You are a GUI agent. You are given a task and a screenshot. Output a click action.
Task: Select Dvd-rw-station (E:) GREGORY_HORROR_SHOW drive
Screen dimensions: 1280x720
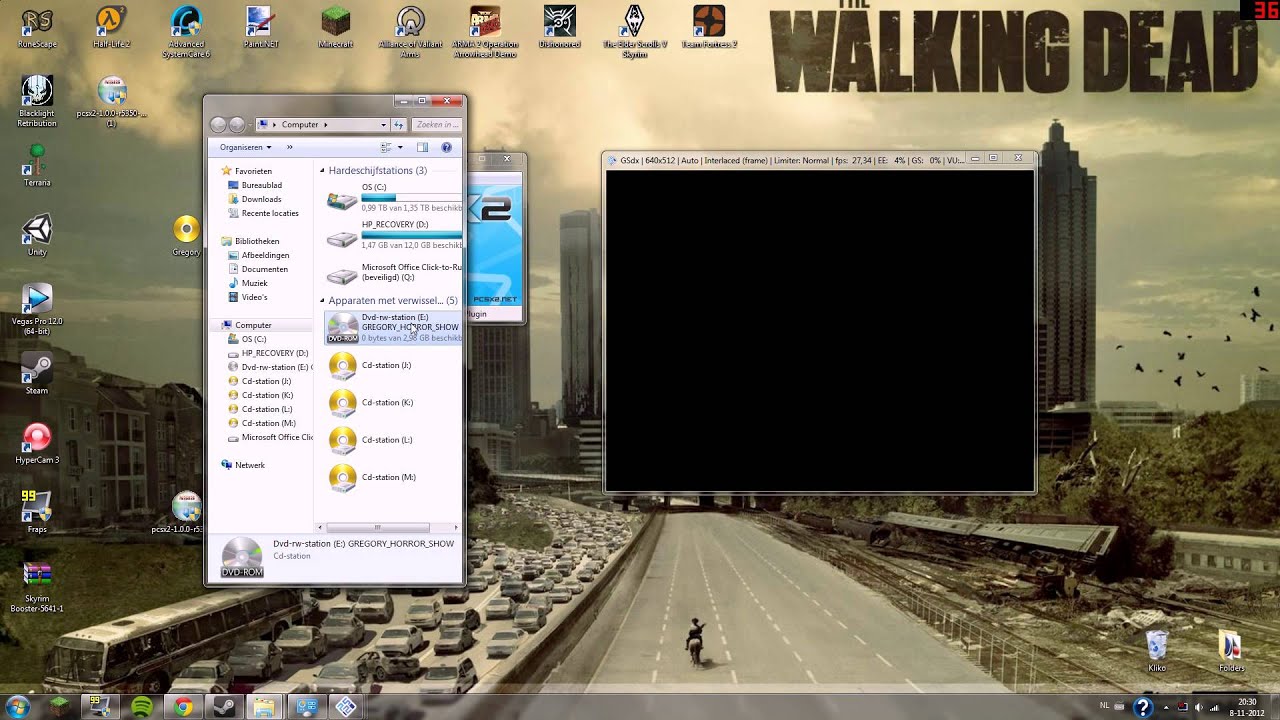coord(394,327)
